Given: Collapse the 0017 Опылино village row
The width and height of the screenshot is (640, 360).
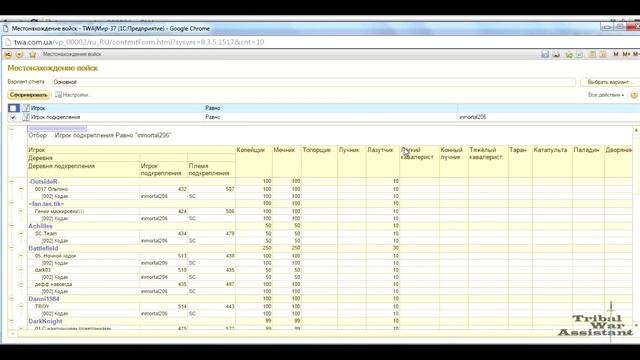Looking at the screenshot, I should [x=21, y=189].
